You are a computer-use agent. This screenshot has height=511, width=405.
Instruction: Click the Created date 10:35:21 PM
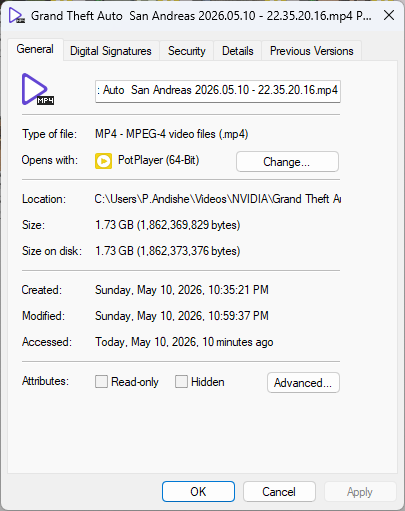(x=182, y=290)
